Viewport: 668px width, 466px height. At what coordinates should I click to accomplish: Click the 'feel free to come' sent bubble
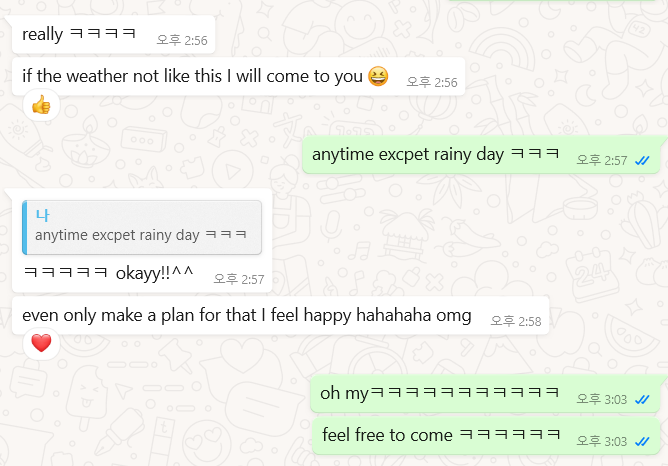(x=486, y=436)
